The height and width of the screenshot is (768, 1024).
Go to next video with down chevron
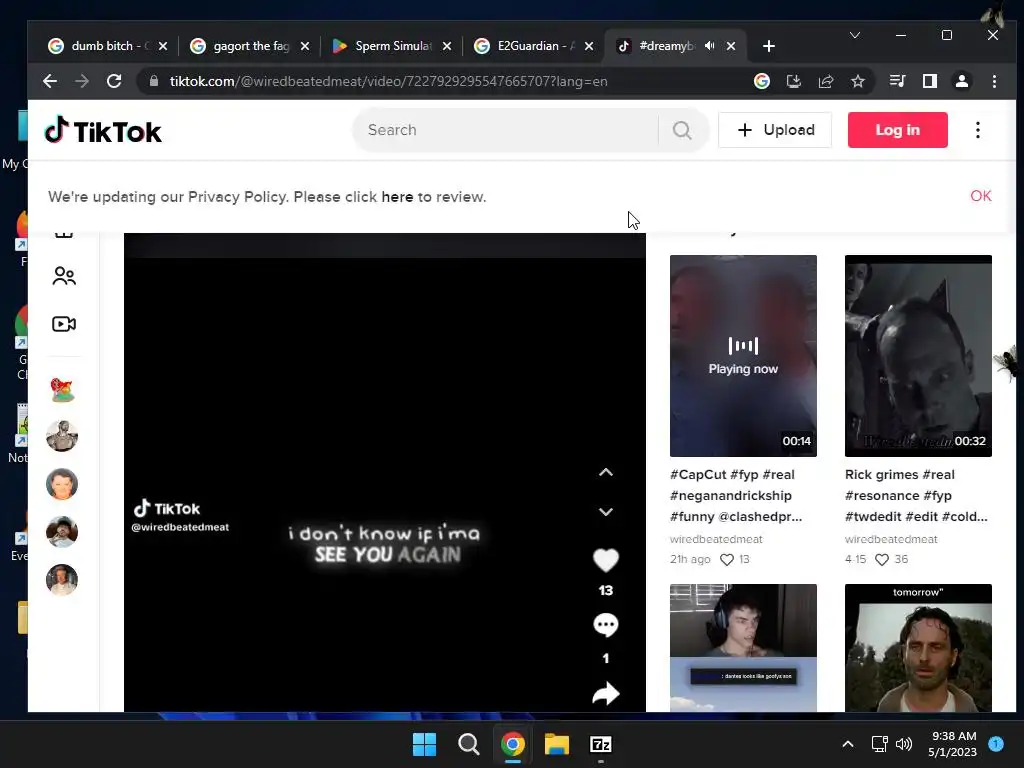[606, 511]
